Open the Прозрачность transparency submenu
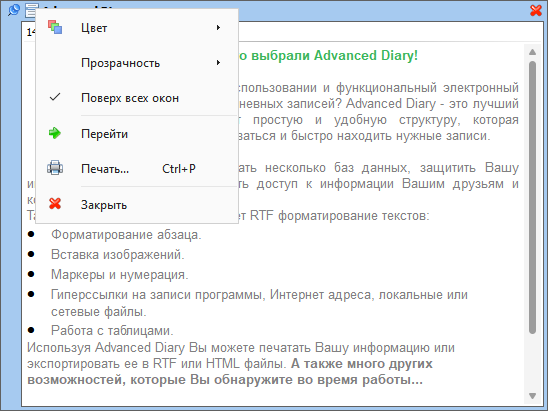This screenshot has height=411, width=548. tap(137, 63)
